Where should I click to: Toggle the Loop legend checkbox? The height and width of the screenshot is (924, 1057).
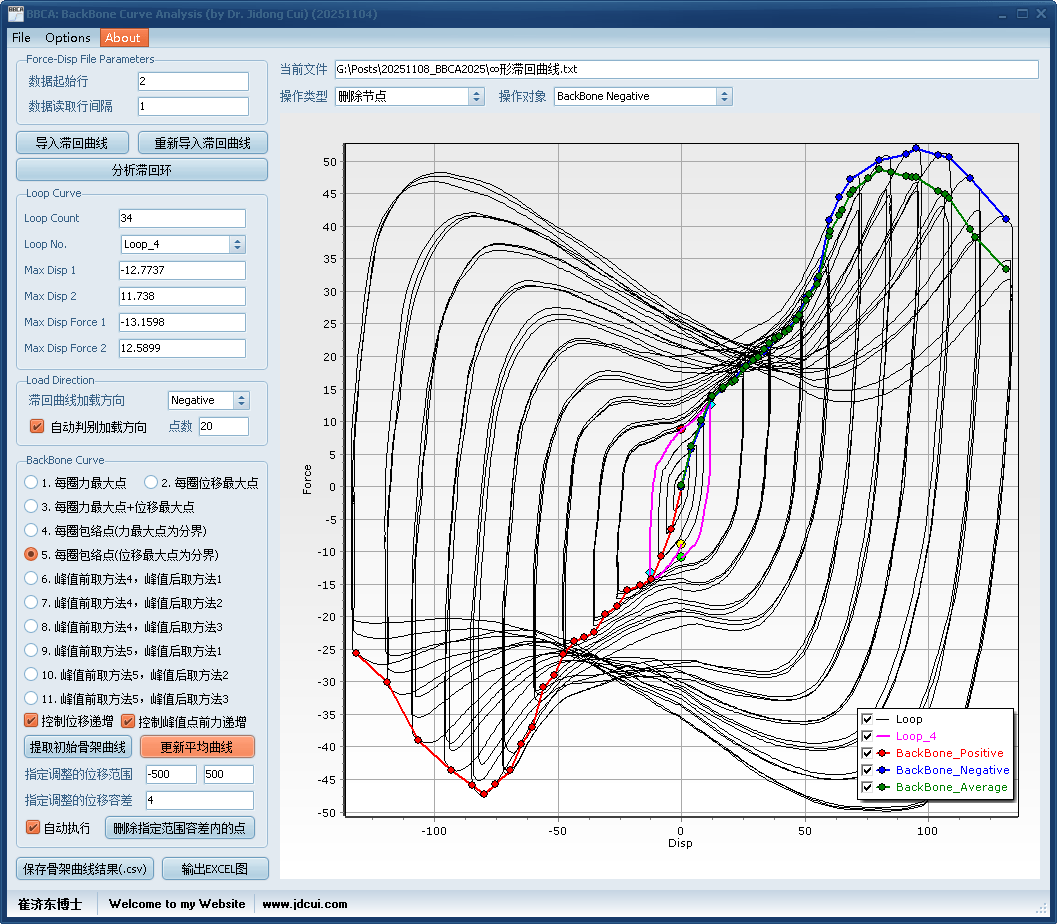click(x=867, y=719)
